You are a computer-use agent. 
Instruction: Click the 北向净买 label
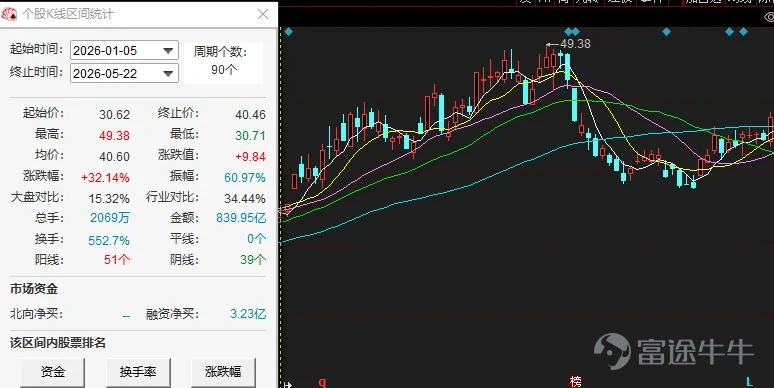[x=37, y=313]
